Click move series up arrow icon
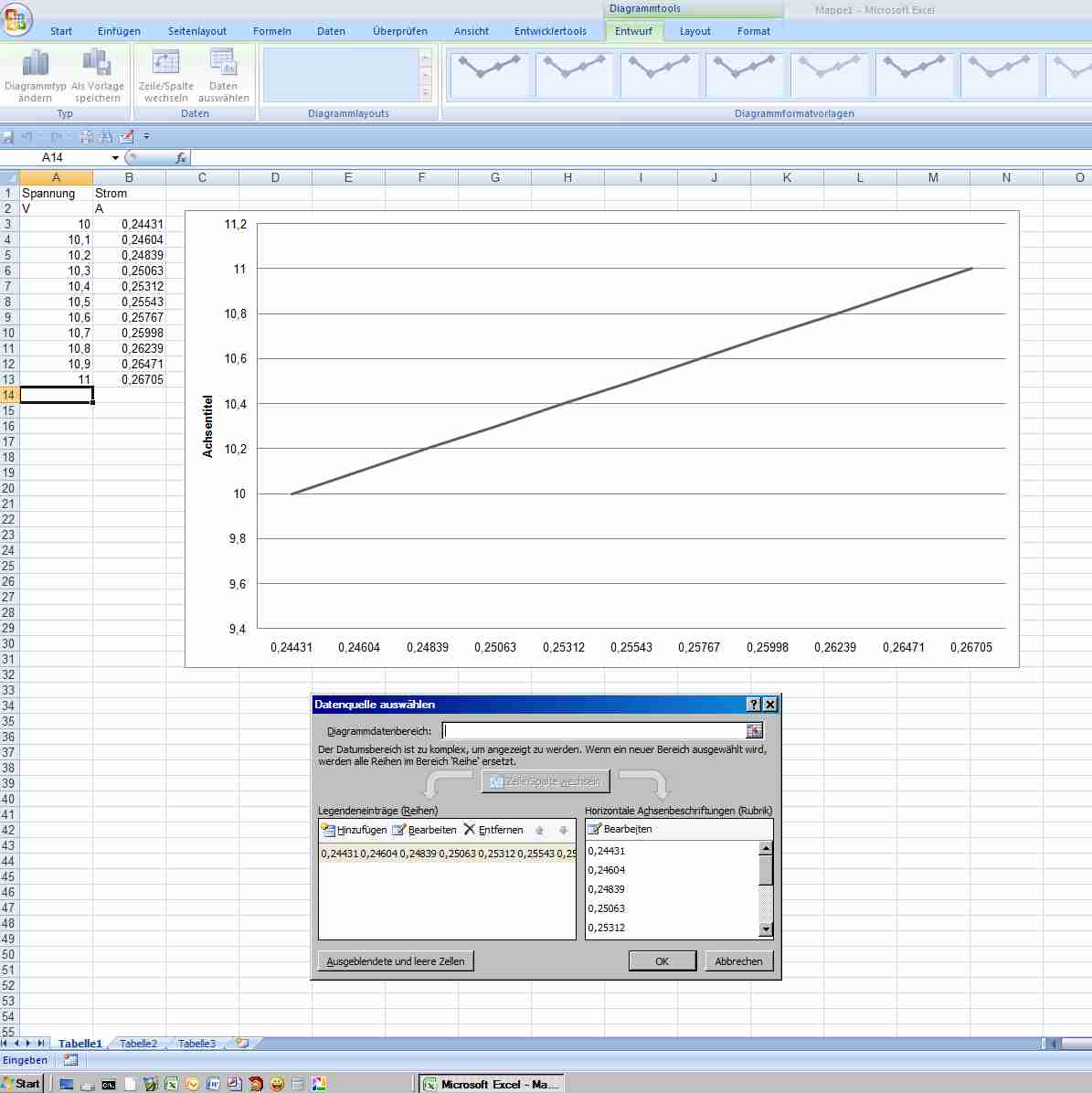The width and height of the screenshot is (1092, 1093). 539,830
